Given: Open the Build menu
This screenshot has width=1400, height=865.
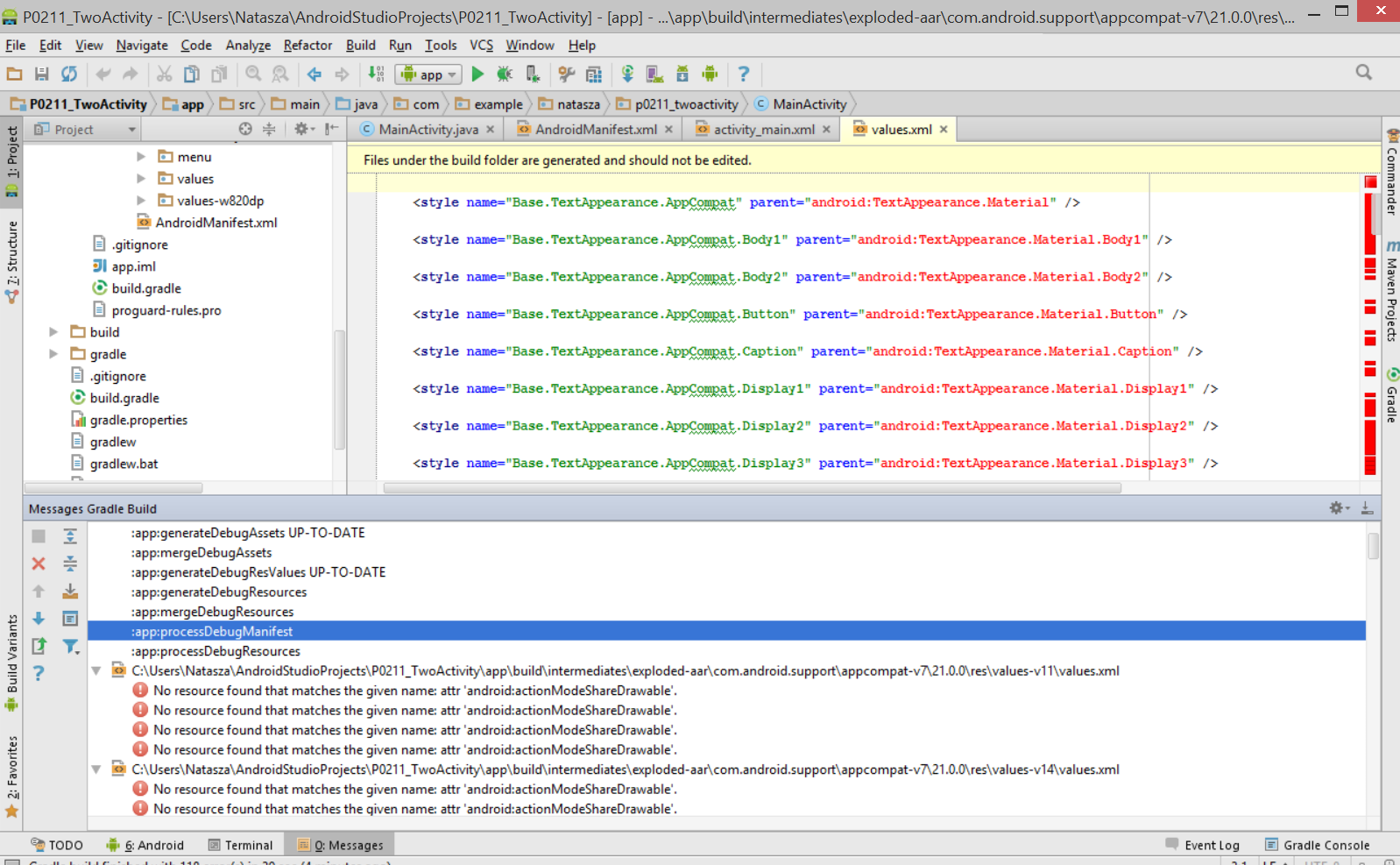Looking at the screenshot, I should coord(360,45).
